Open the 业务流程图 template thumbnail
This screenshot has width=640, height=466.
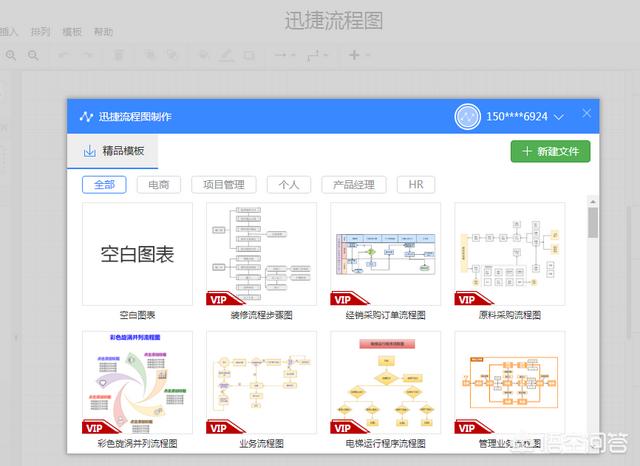pos(261,382)
